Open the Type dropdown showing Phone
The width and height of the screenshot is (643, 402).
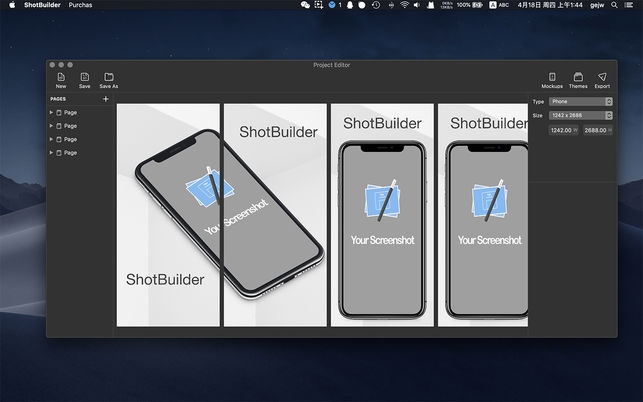click(581, 101)
